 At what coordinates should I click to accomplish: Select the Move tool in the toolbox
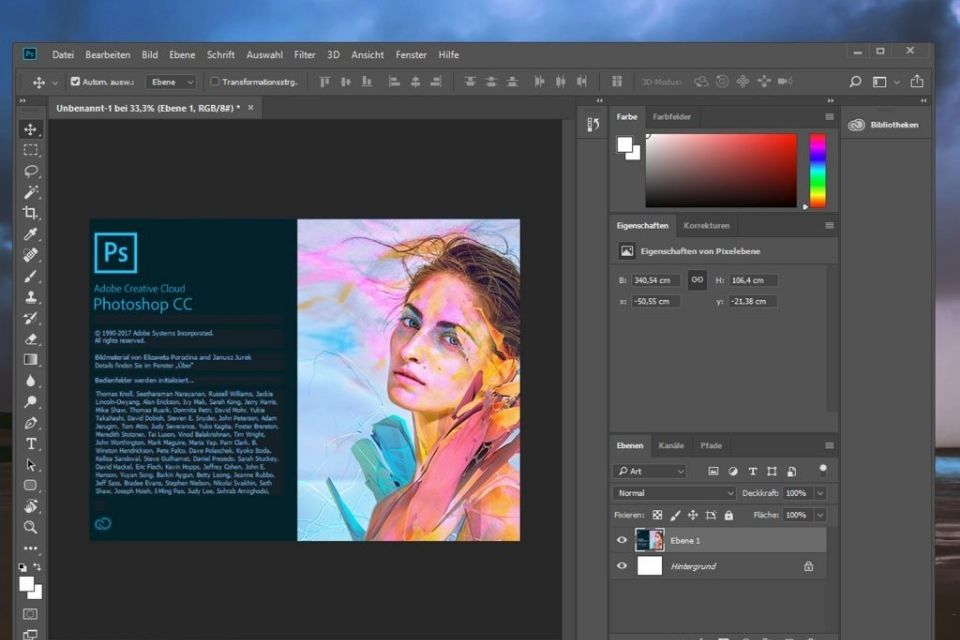tap(30, 129)
